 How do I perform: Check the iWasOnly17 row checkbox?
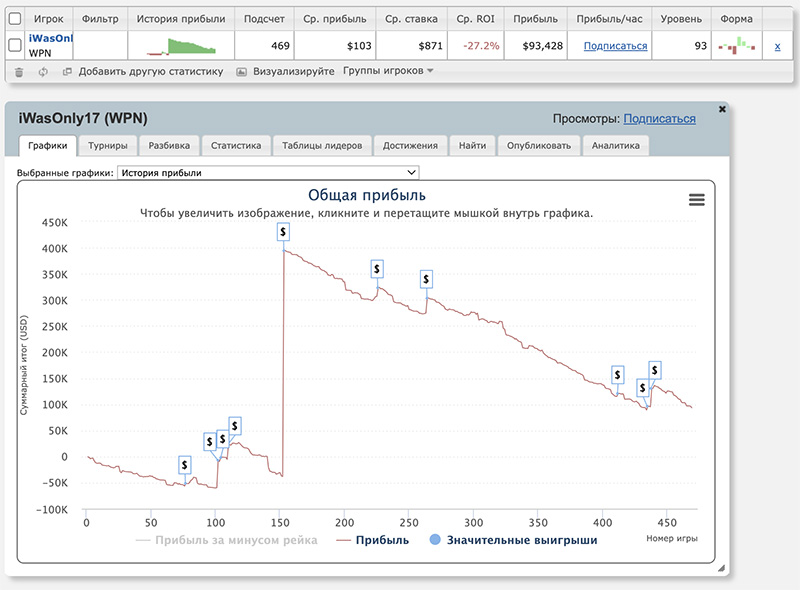(14, 46)
